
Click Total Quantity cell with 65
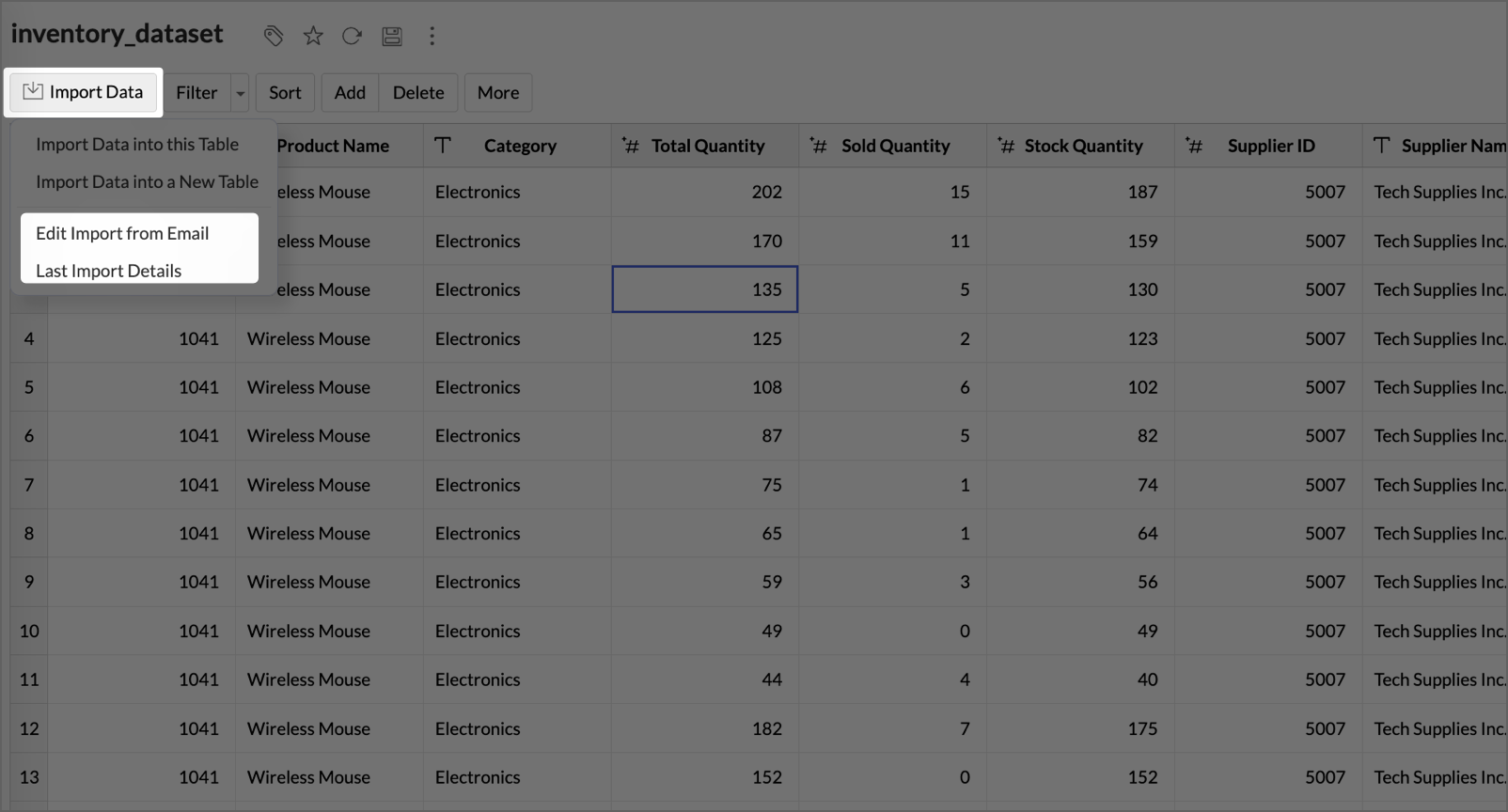tap(705, 533)
